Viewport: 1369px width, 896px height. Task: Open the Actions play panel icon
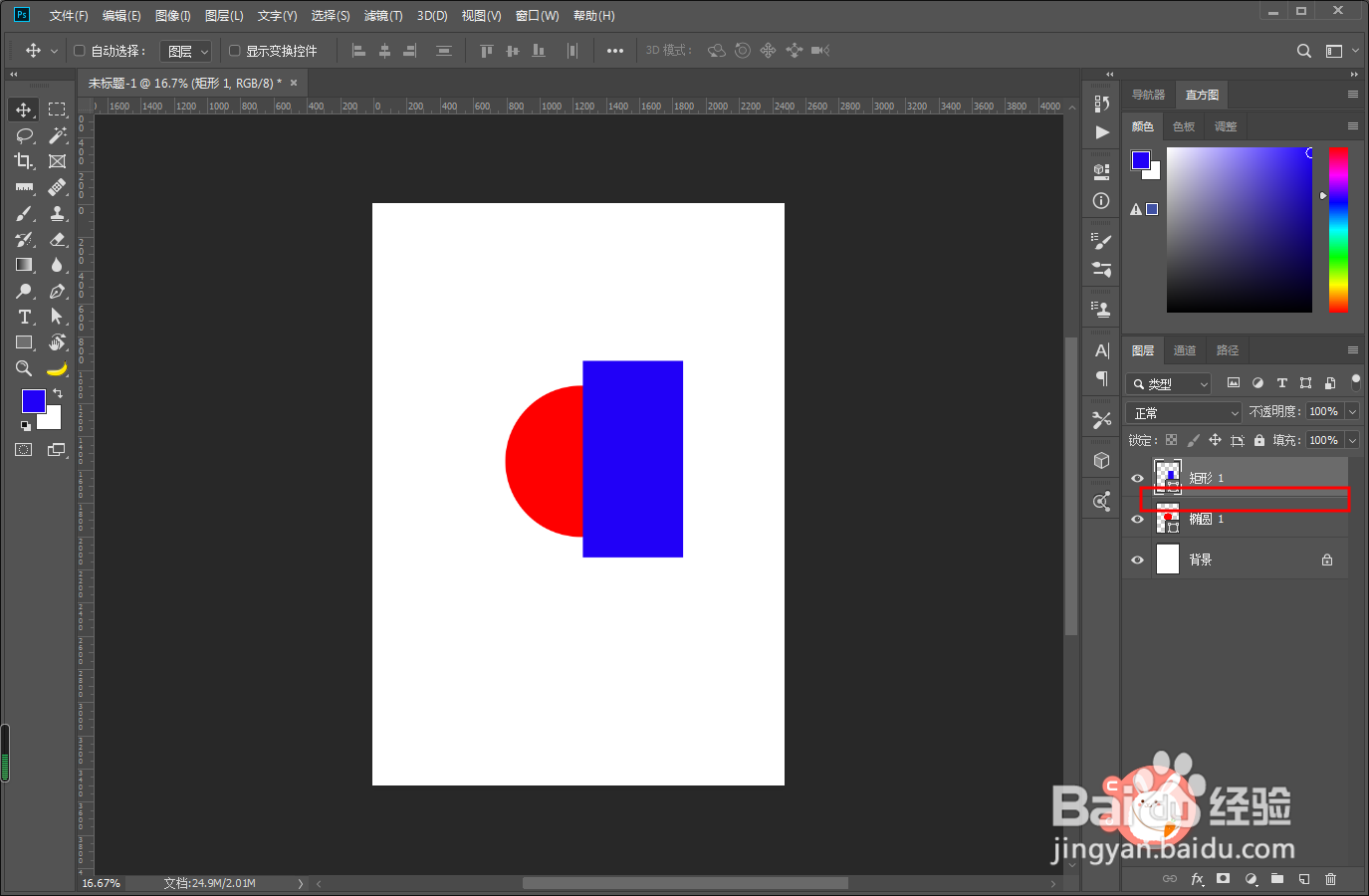[1101, 131]
